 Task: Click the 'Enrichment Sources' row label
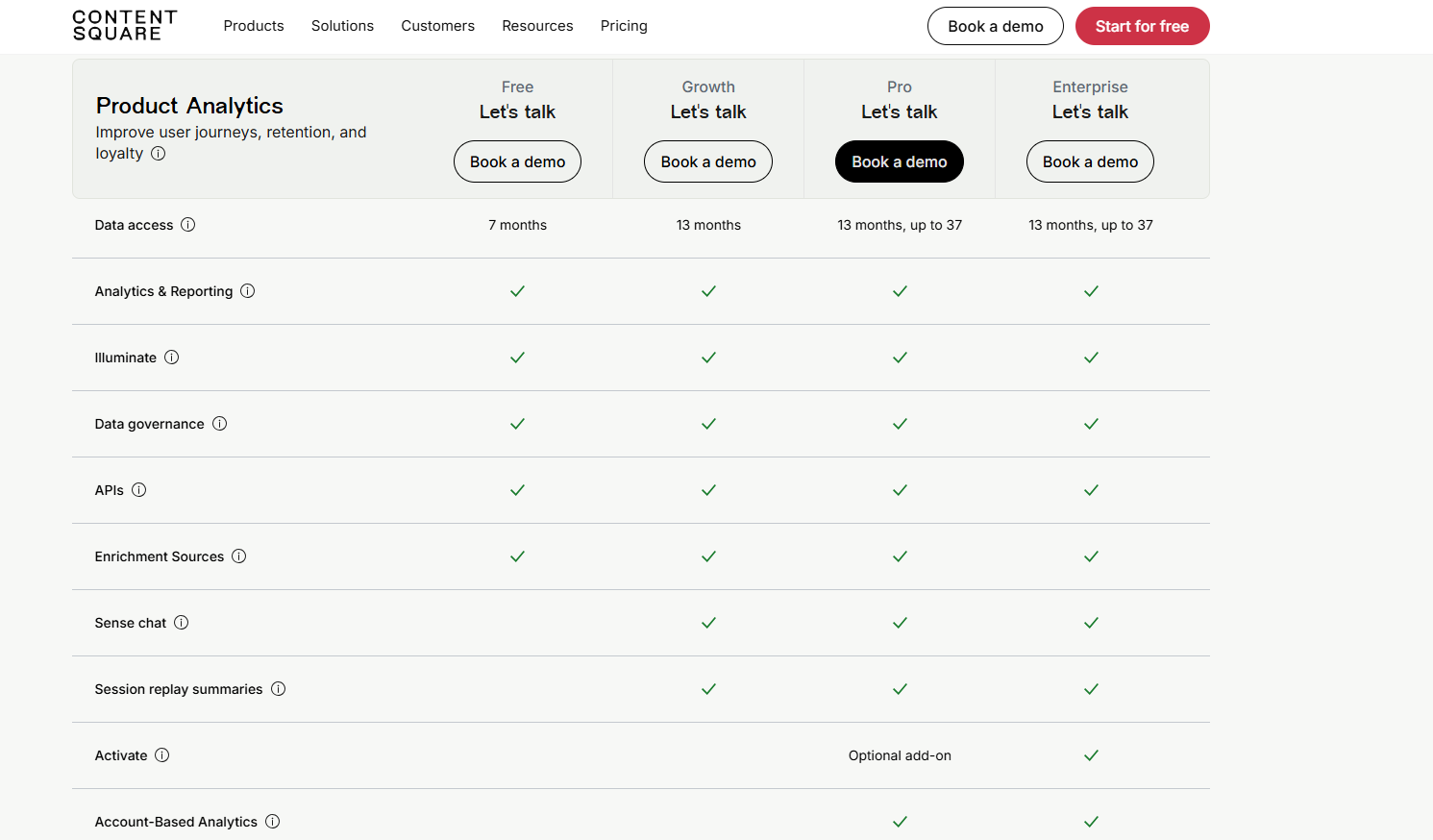click(x=160, y=556)
